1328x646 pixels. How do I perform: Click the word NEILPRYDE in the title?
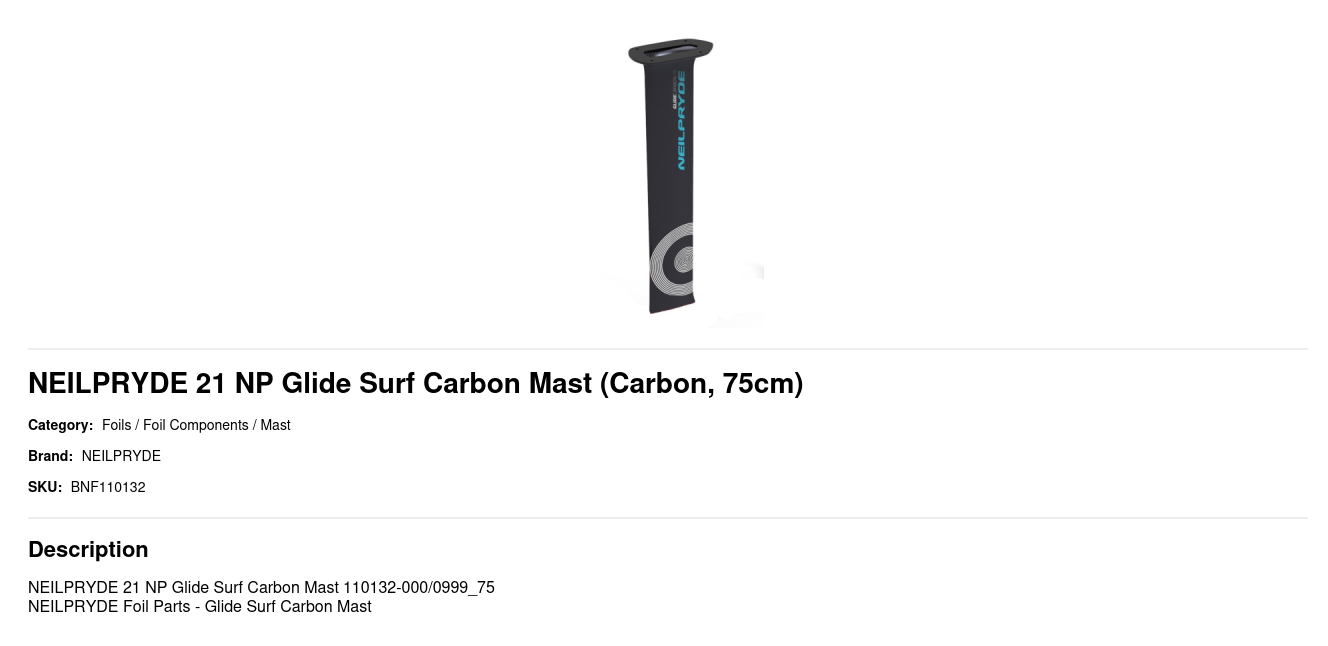108,384
